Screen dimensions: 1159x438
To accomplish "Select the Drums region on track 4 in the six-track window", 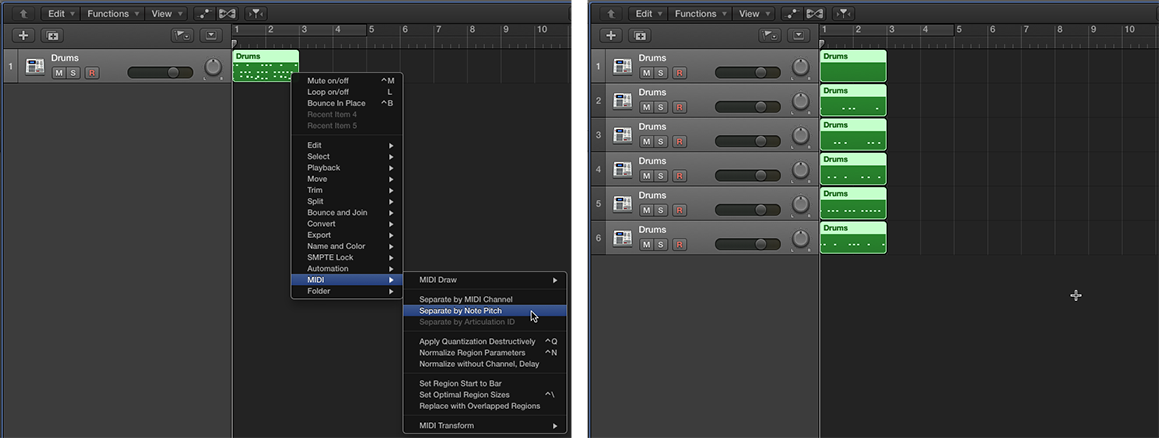I will coord(853,169).
